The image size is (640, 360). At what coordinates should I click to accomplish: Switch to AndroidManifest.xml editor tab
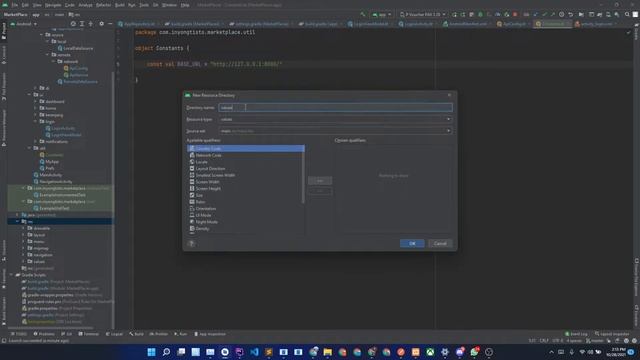464,24
